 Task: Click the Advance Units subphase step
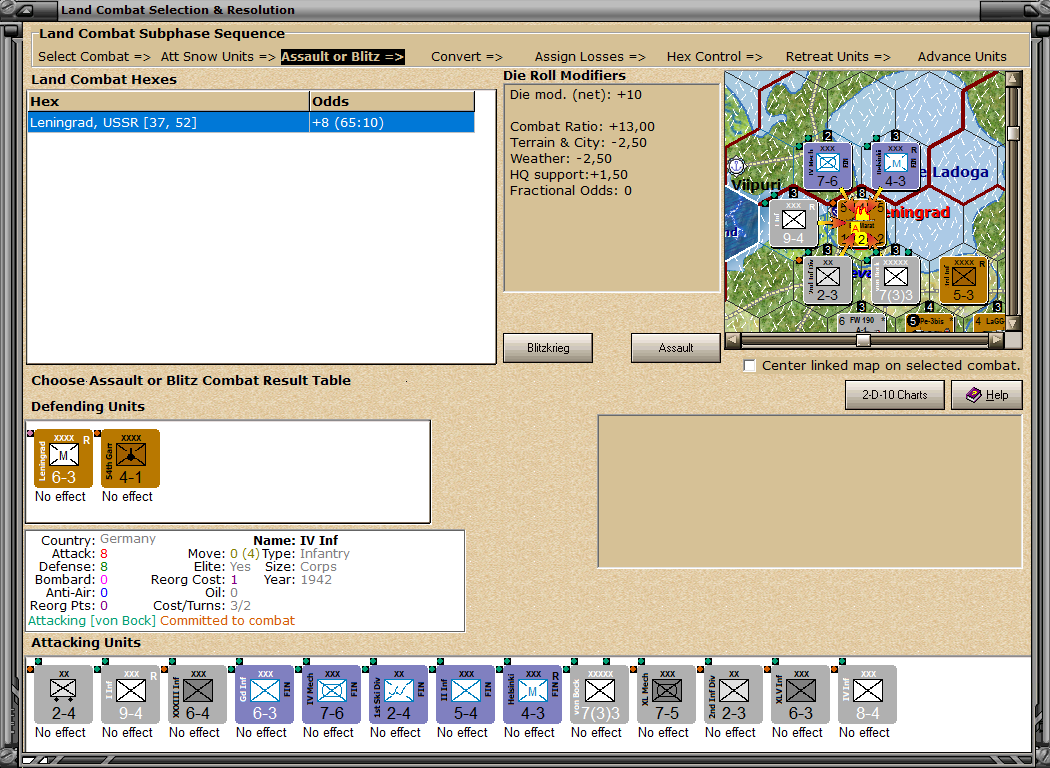[x=962, y=57]
